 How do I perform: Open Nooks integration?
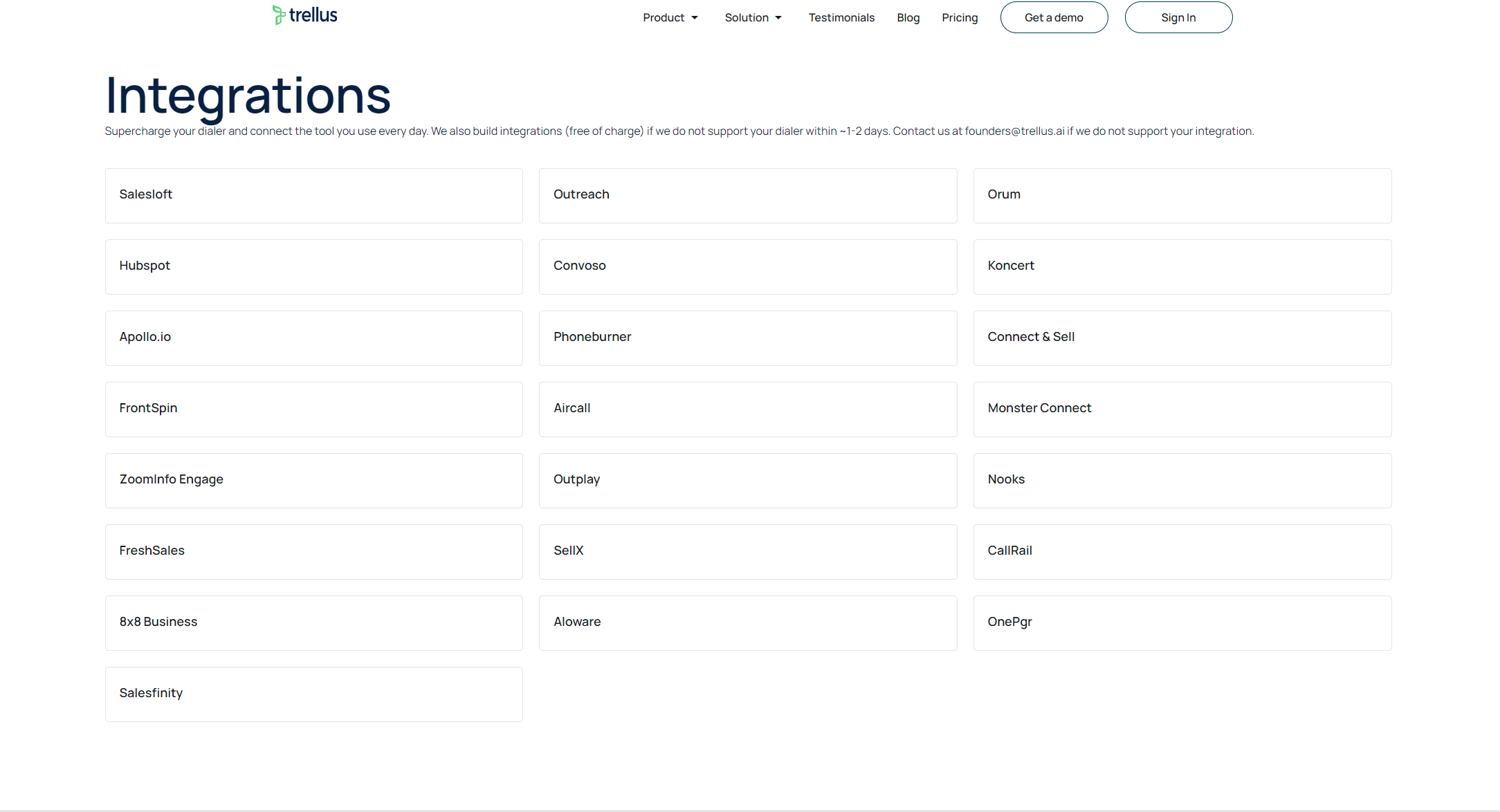tap(1182, 481)
